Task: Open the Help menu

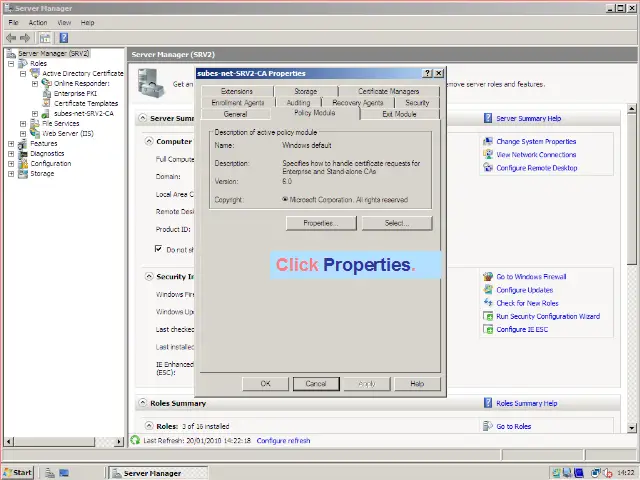Action: pyautogui.click(x=87, y=22)
